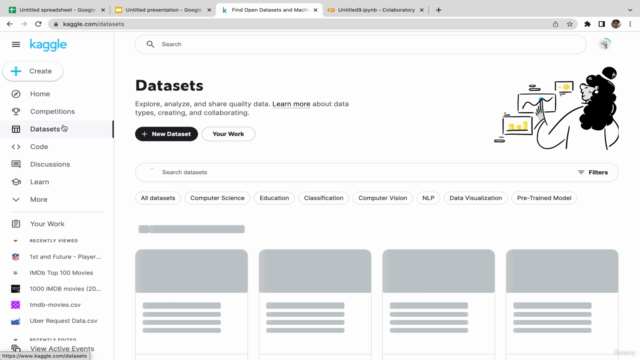Click the browser share icon

(x=556, y=24)
